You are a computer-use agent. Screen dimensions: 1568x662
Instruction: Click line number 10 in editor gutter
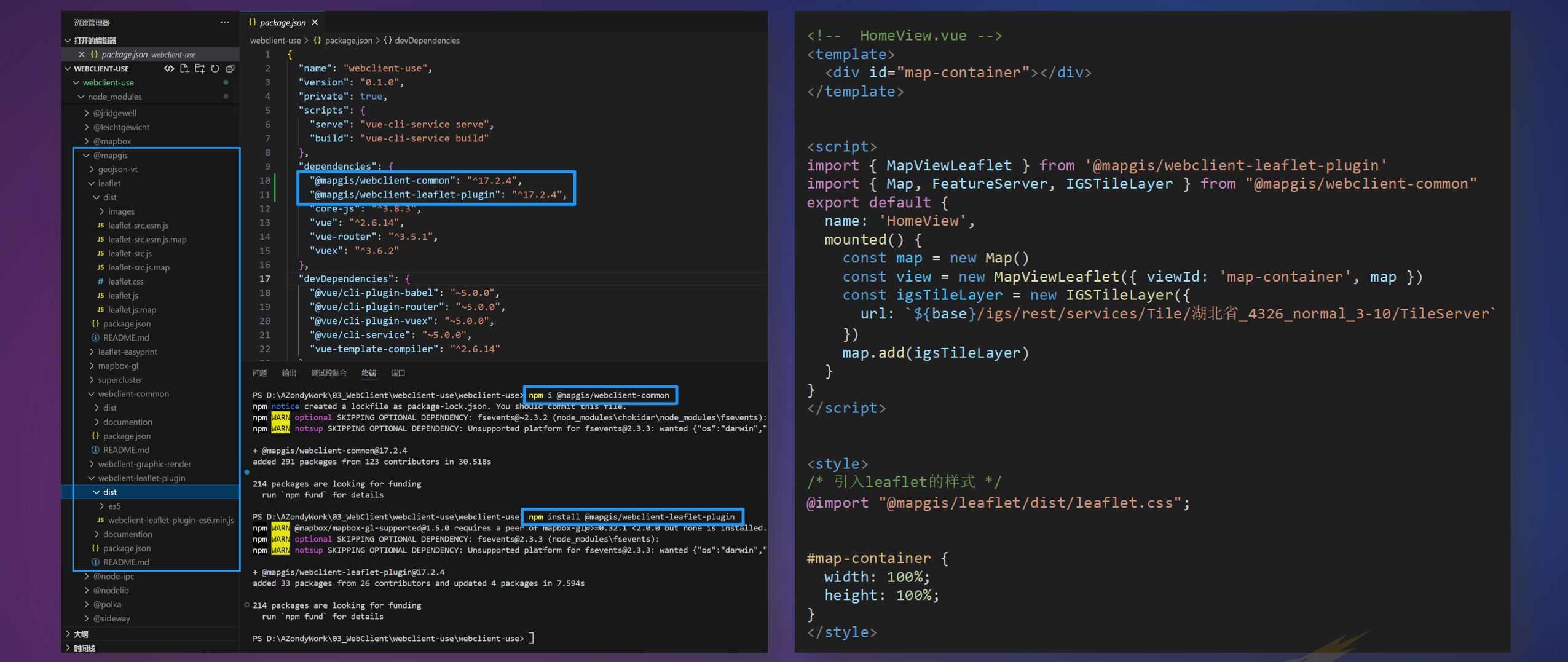click(x=264, y=181)
